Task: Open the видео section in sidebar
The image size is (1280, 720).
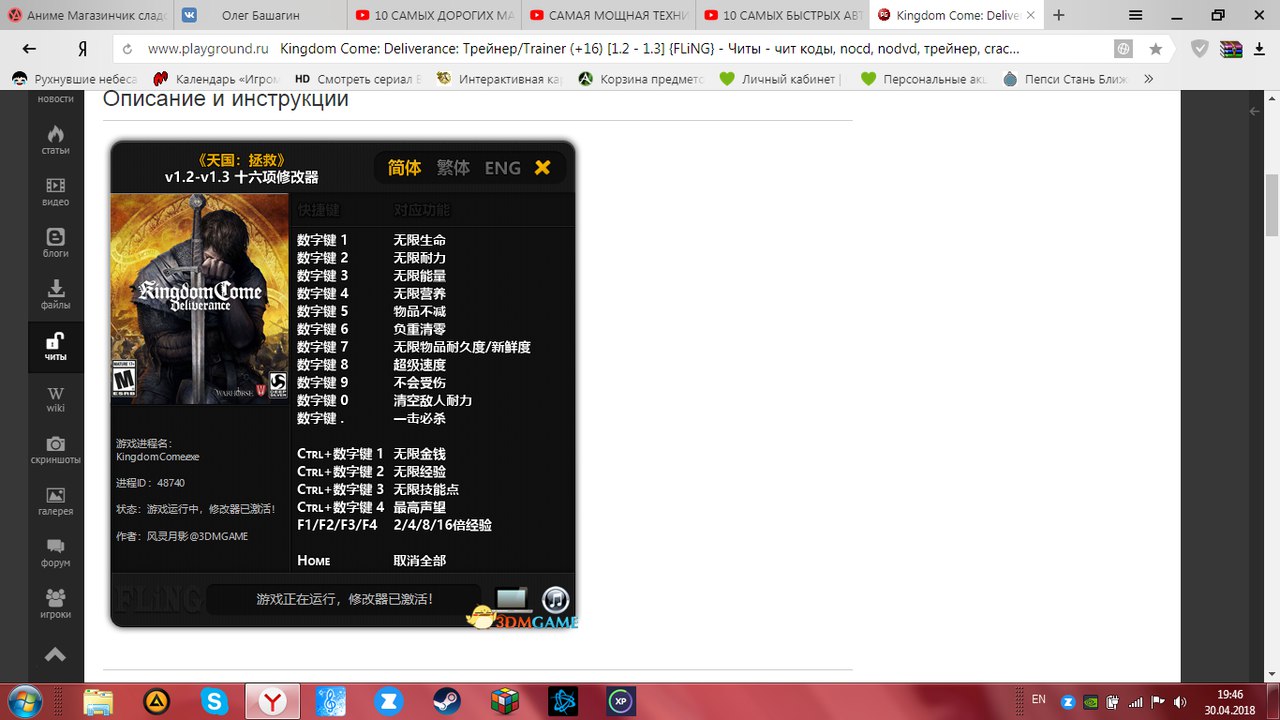Action: (55, 191)
